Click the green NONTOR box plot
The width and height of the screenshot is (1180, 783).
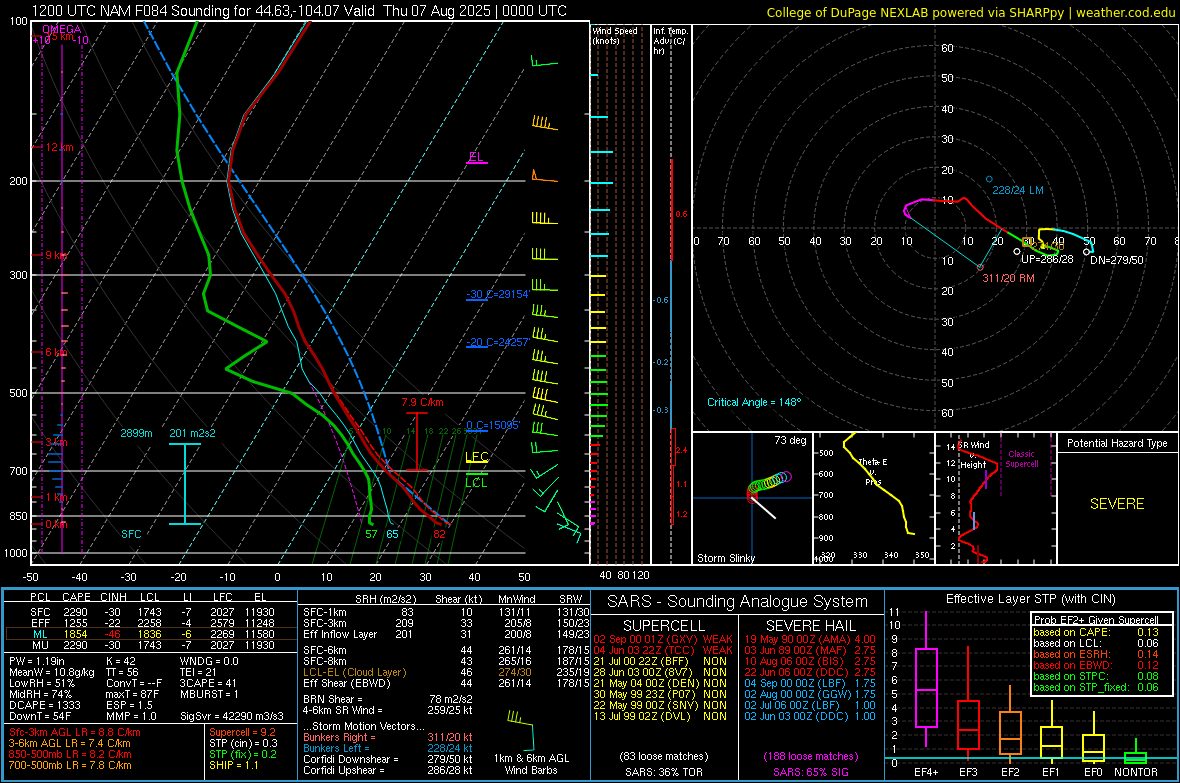[x=1135, y=755]
